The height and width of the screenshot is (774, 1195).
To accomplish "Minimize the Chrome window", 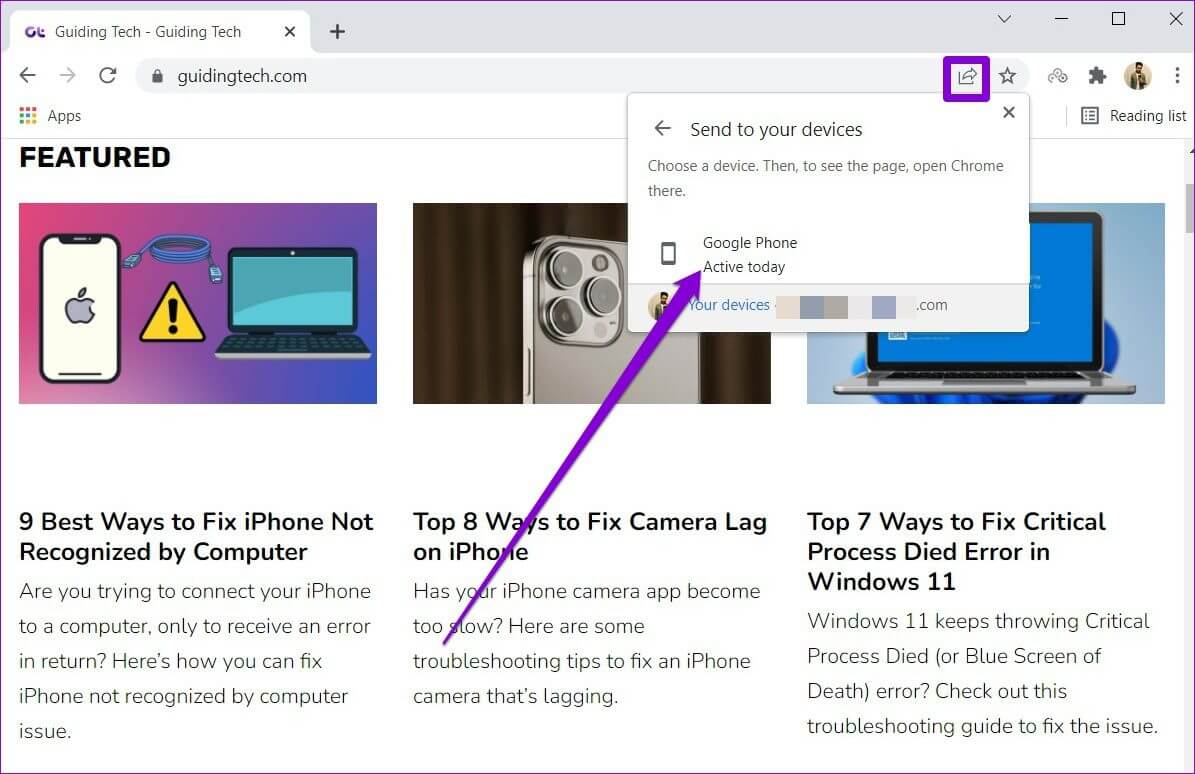I will pyautogui.click(x=1062, y=19).
